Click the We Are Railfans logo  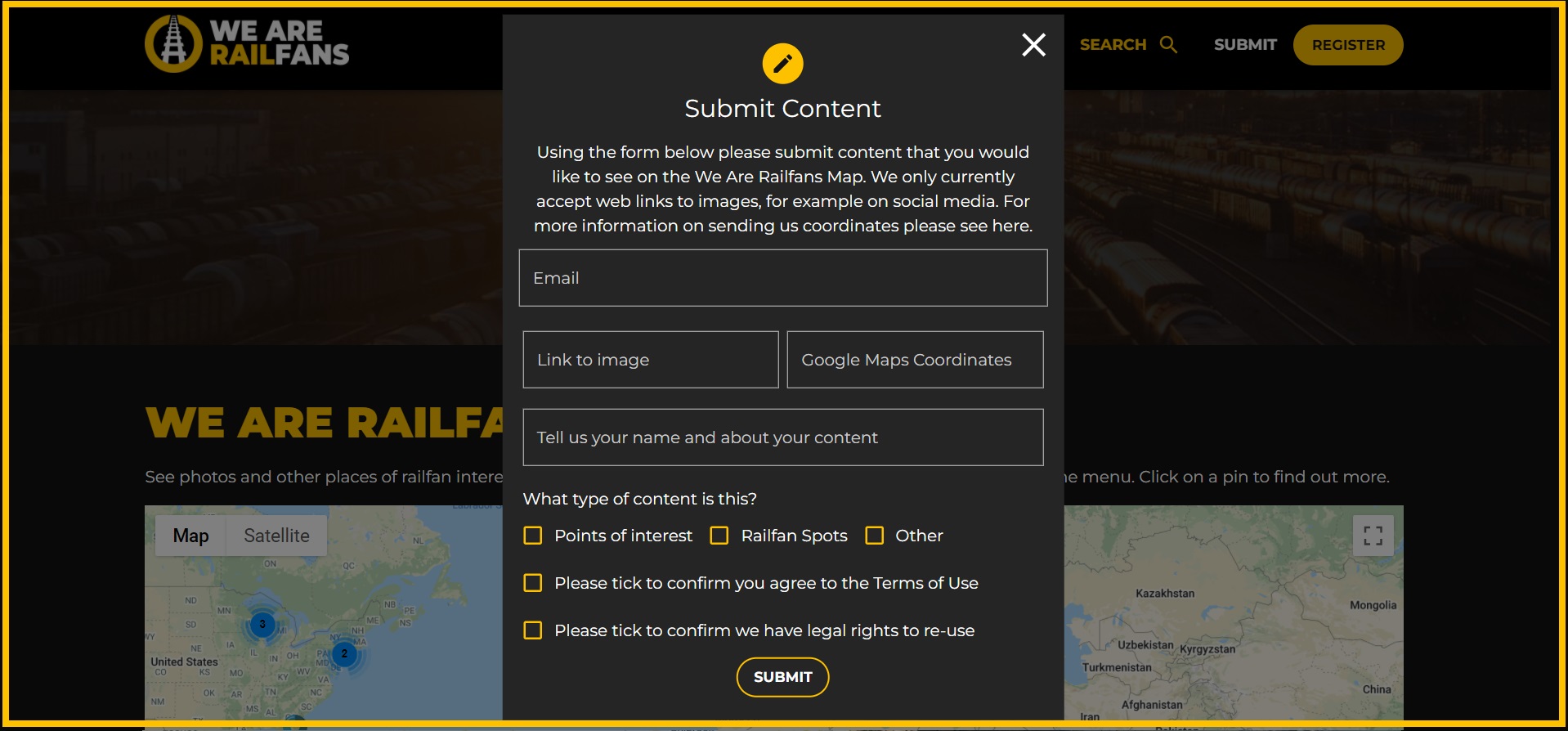click(247, 44)
